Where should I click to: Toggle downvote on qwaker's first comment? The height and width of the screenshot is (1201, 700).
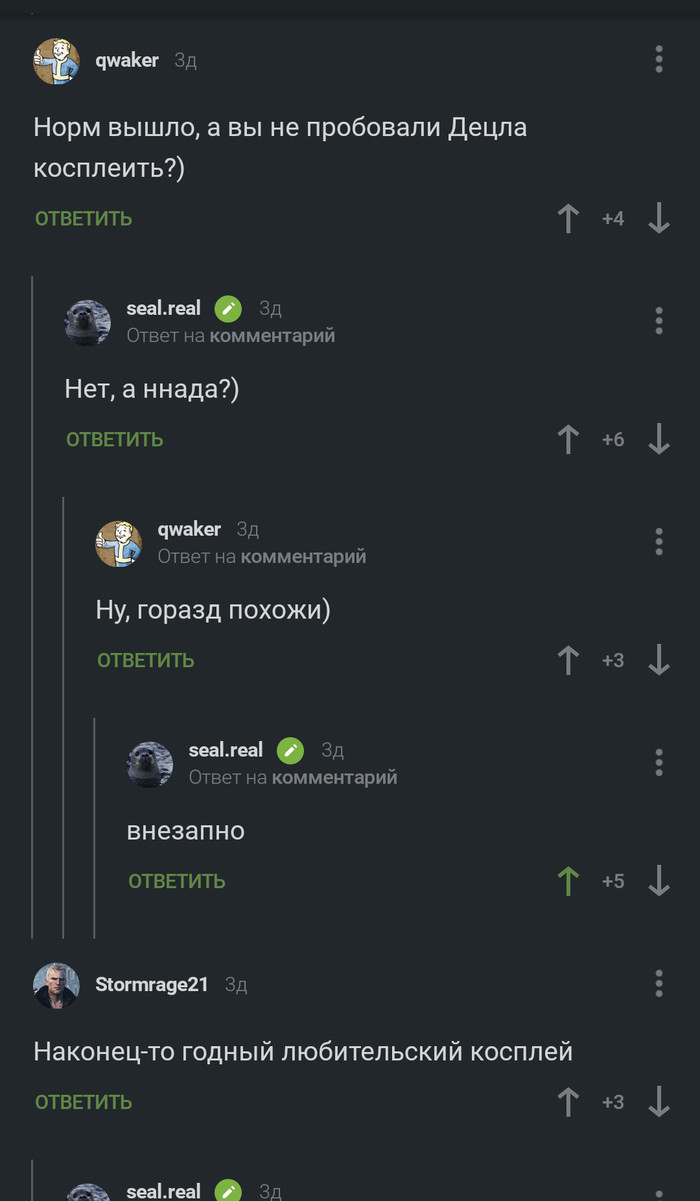tap(659, 218)
